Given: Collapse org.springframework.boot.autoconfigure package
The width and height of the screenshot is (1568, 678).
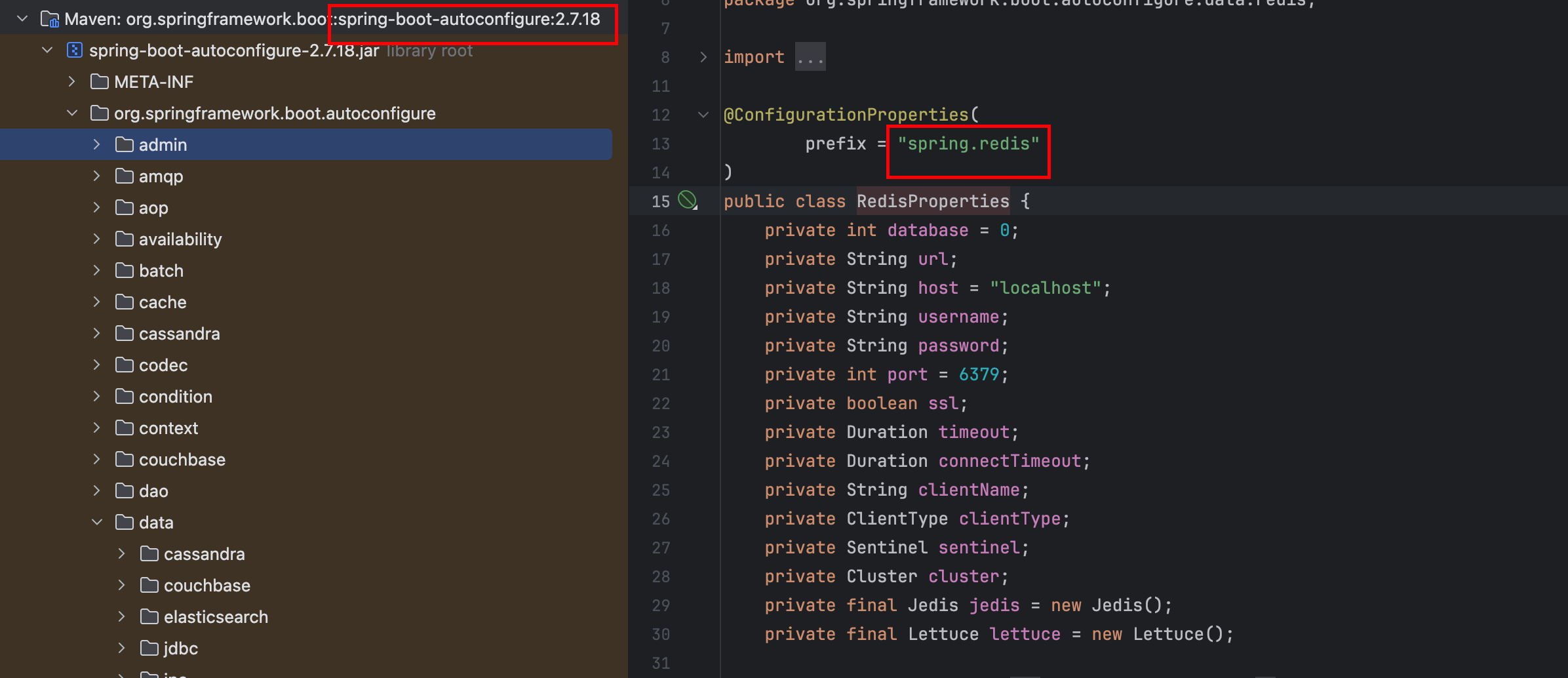Looking at the screenshot, I should 72,113.
